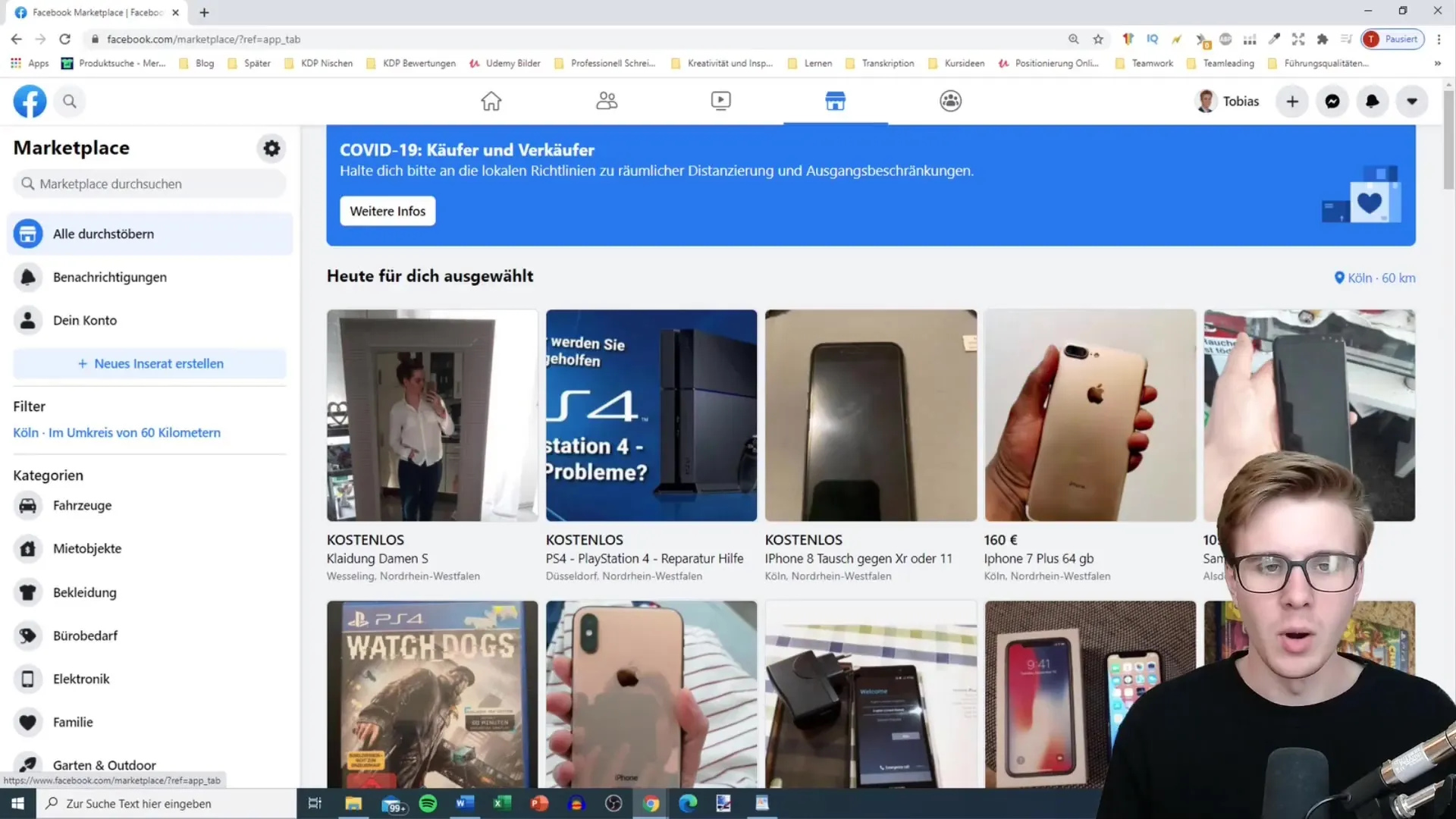
Task: Click the browser back arrow
Action: tap(17, 39)
